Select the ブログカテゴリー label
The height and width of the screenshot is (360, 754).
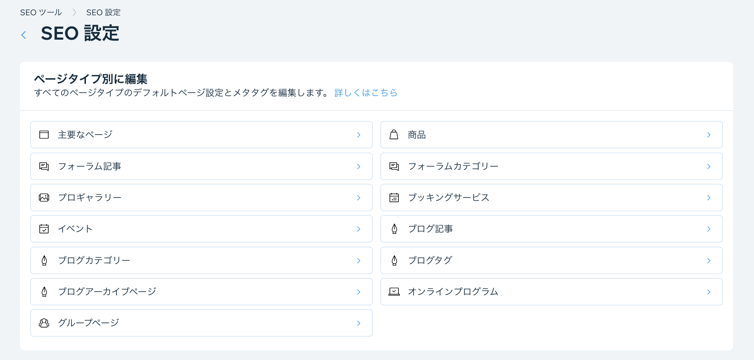94,261
